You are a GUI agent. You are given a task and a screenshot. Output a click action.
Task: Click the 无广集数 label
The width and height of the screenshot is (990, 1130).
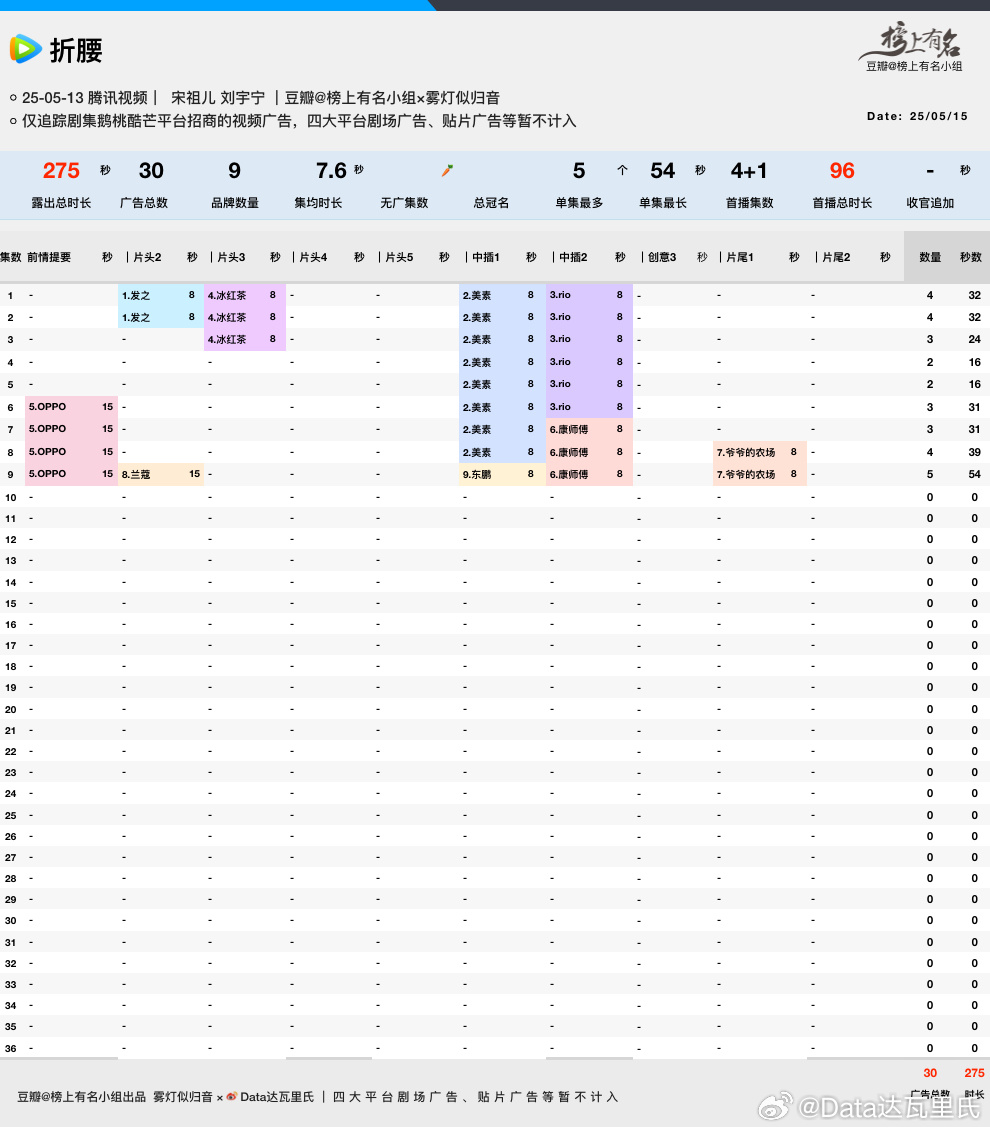click(x=404, y=203)
